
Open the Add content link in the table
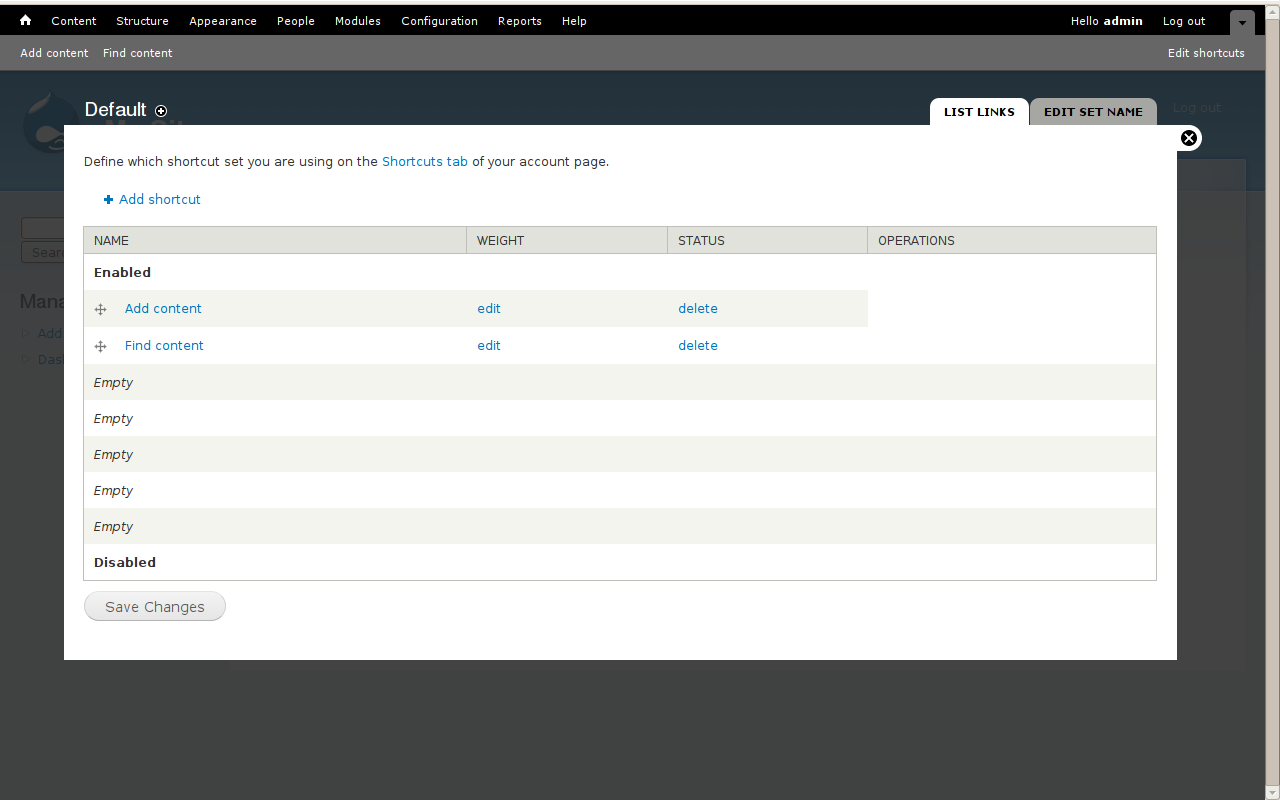163,308
